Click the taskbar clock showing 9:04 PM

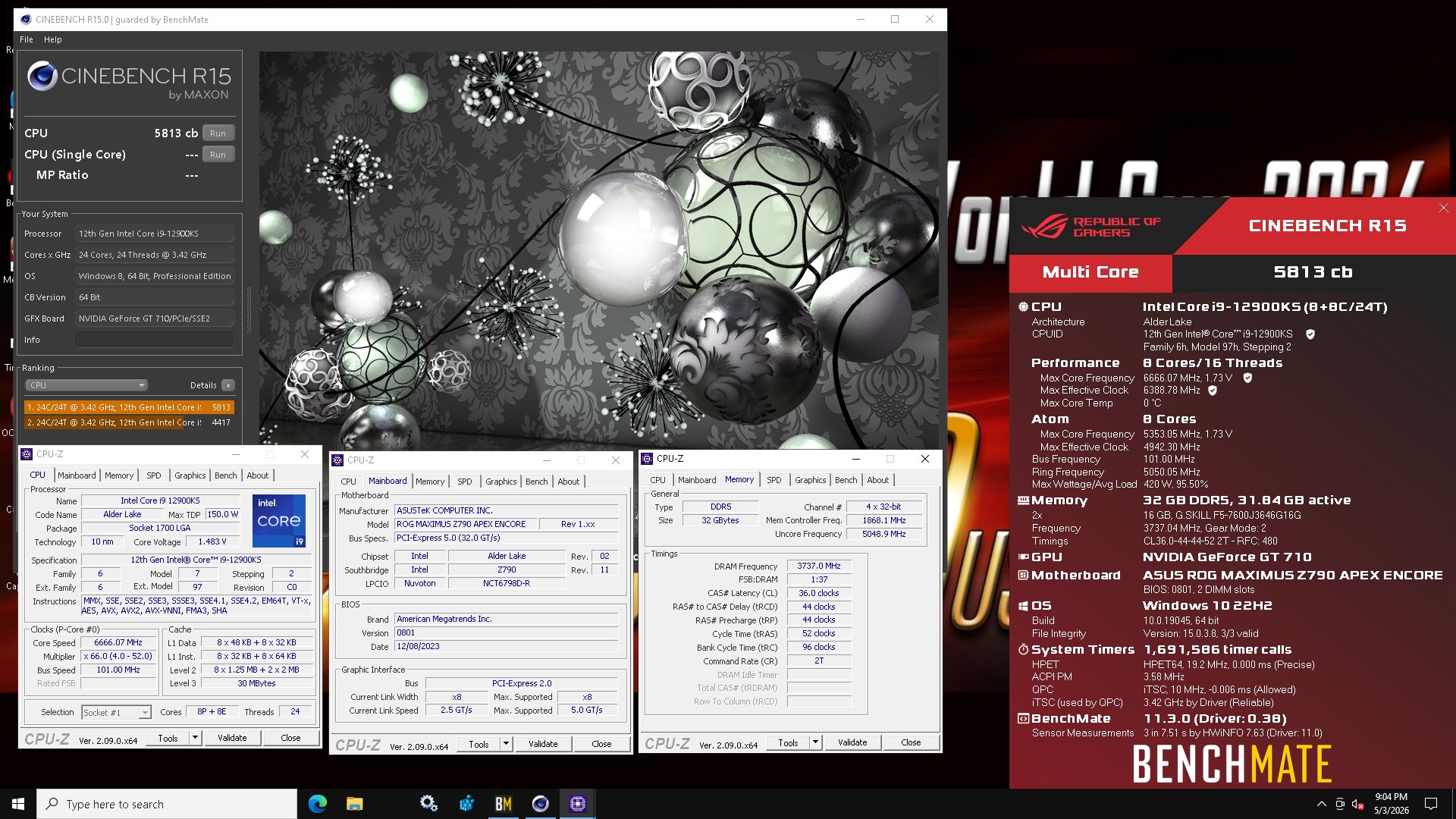(1391, 804)
